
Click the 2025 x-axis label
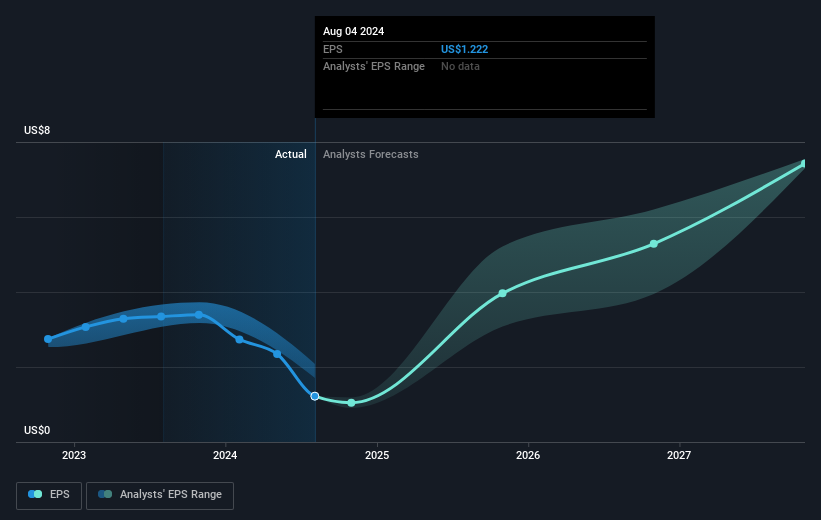[377, 456]
